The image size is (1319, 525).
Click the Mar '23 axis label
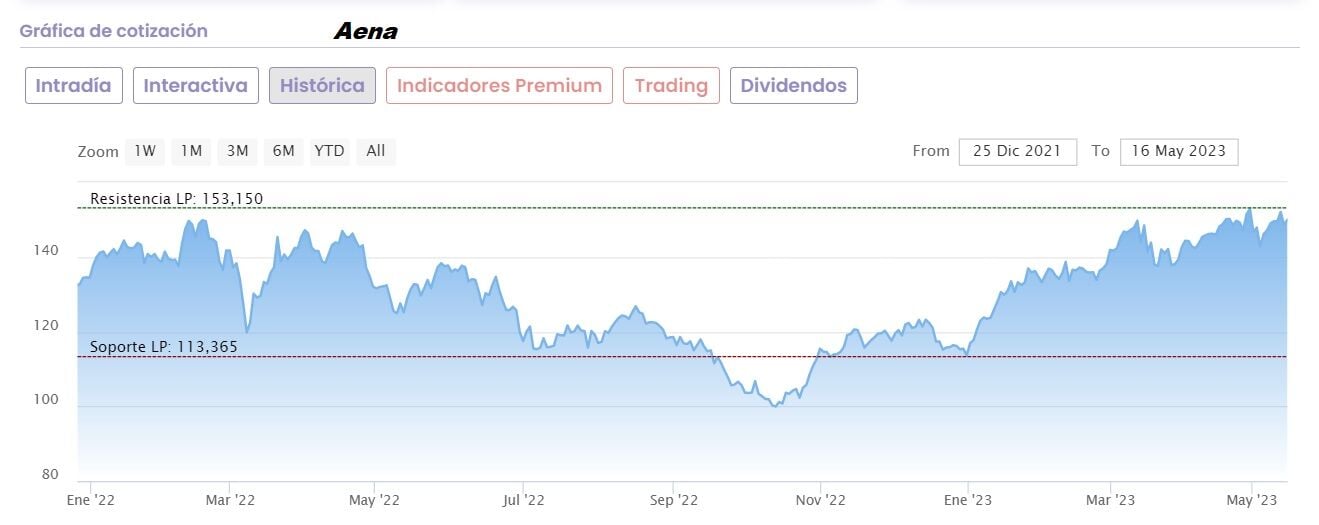(x=1110, y=498)
